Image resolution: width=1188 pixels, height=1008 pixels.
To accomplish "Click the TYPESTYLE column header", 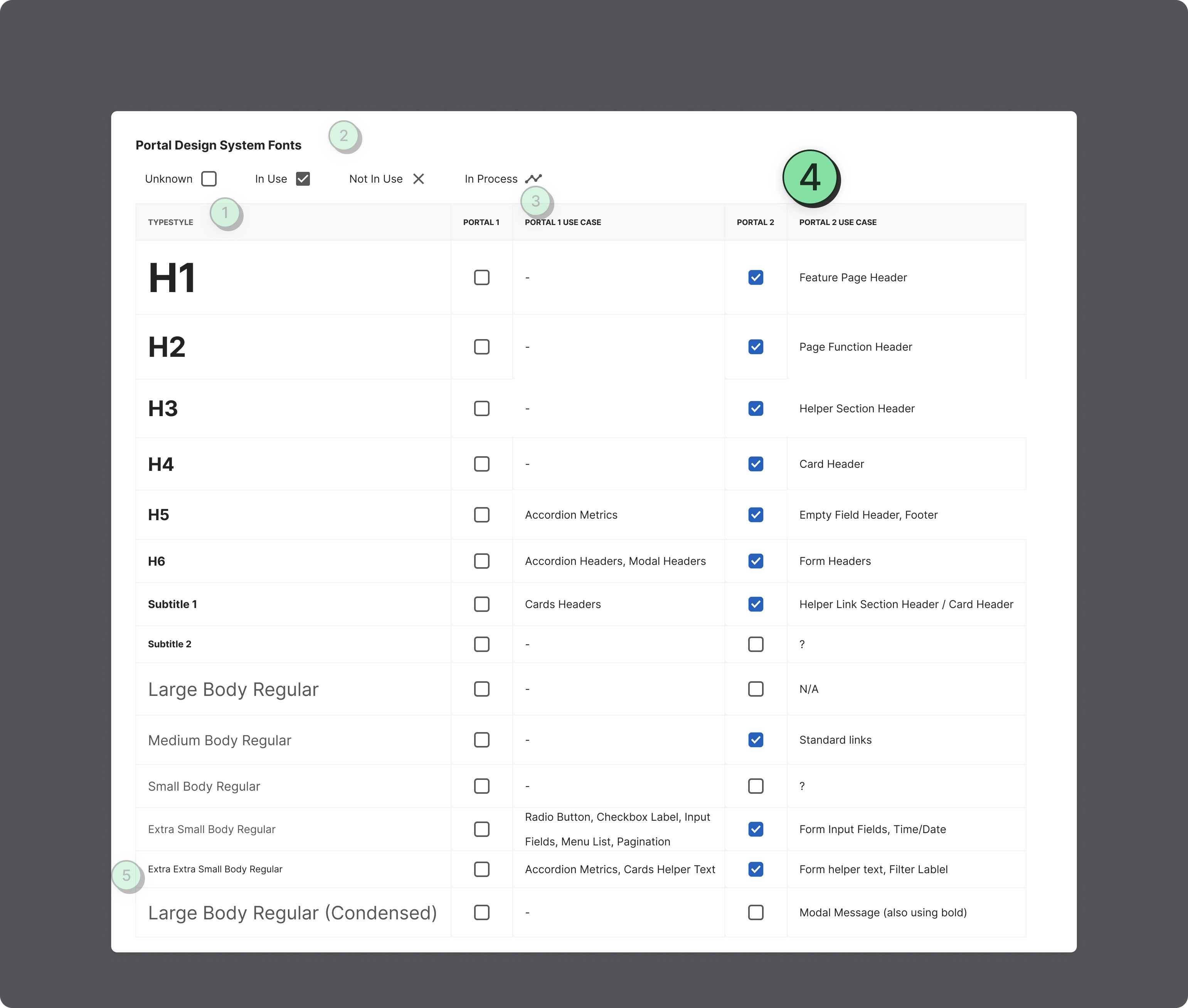I will [170, 222].
